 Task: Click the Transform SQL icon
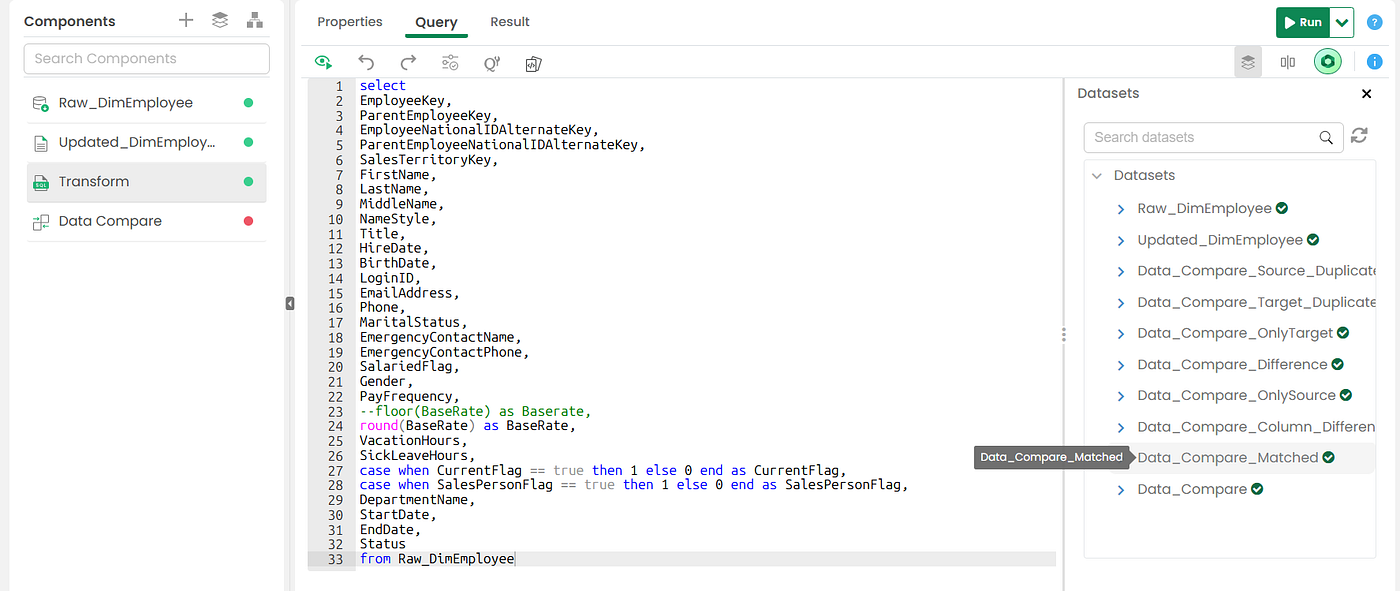click(x=41, y=182)
